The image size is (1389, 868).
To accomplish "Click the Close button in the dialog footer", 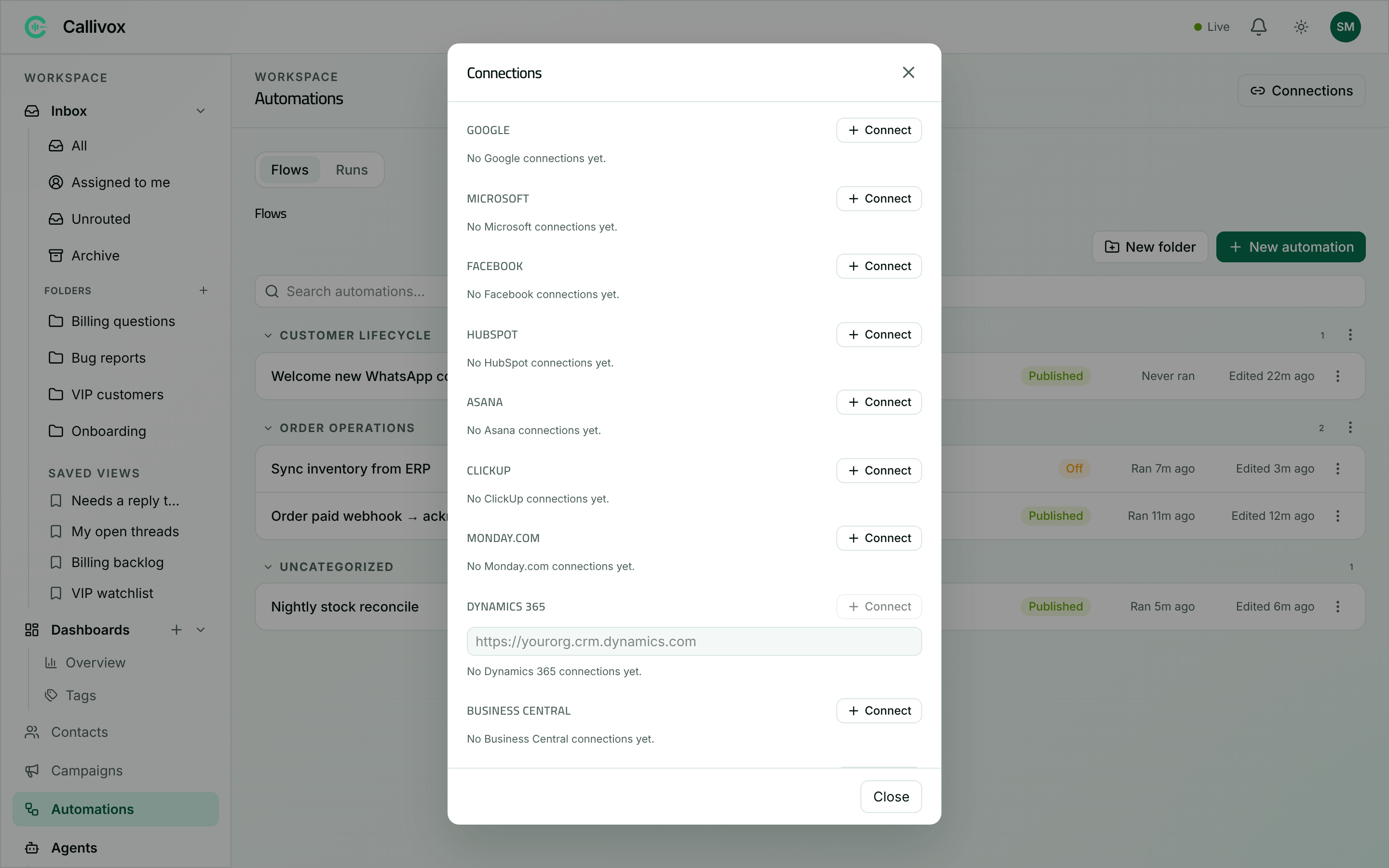I will 891,797.
